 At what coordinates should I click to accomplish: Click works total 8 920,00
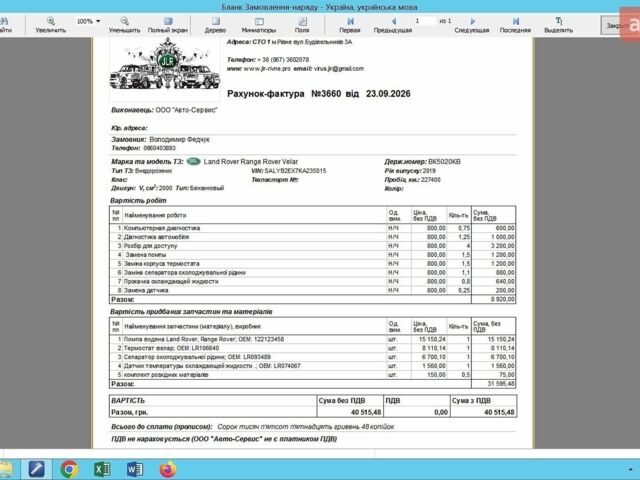[x=502, y=300]
